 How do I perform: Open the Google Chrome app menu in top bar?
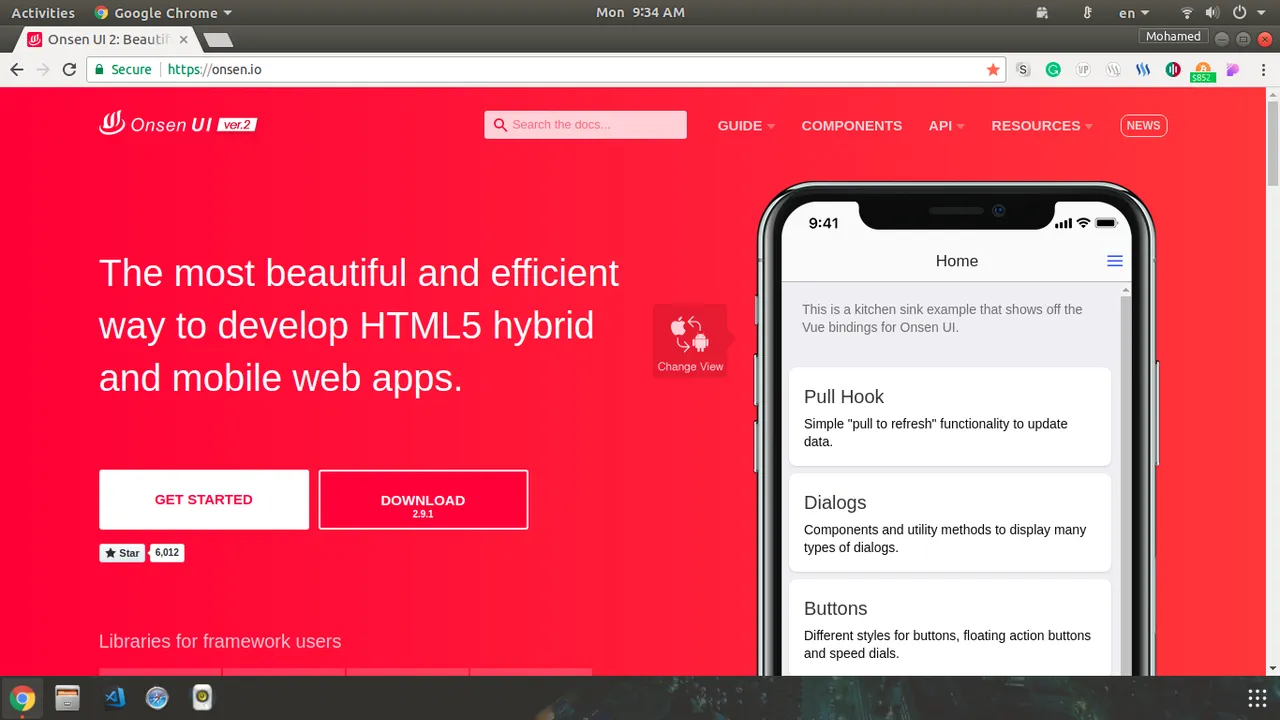point(163,13)
